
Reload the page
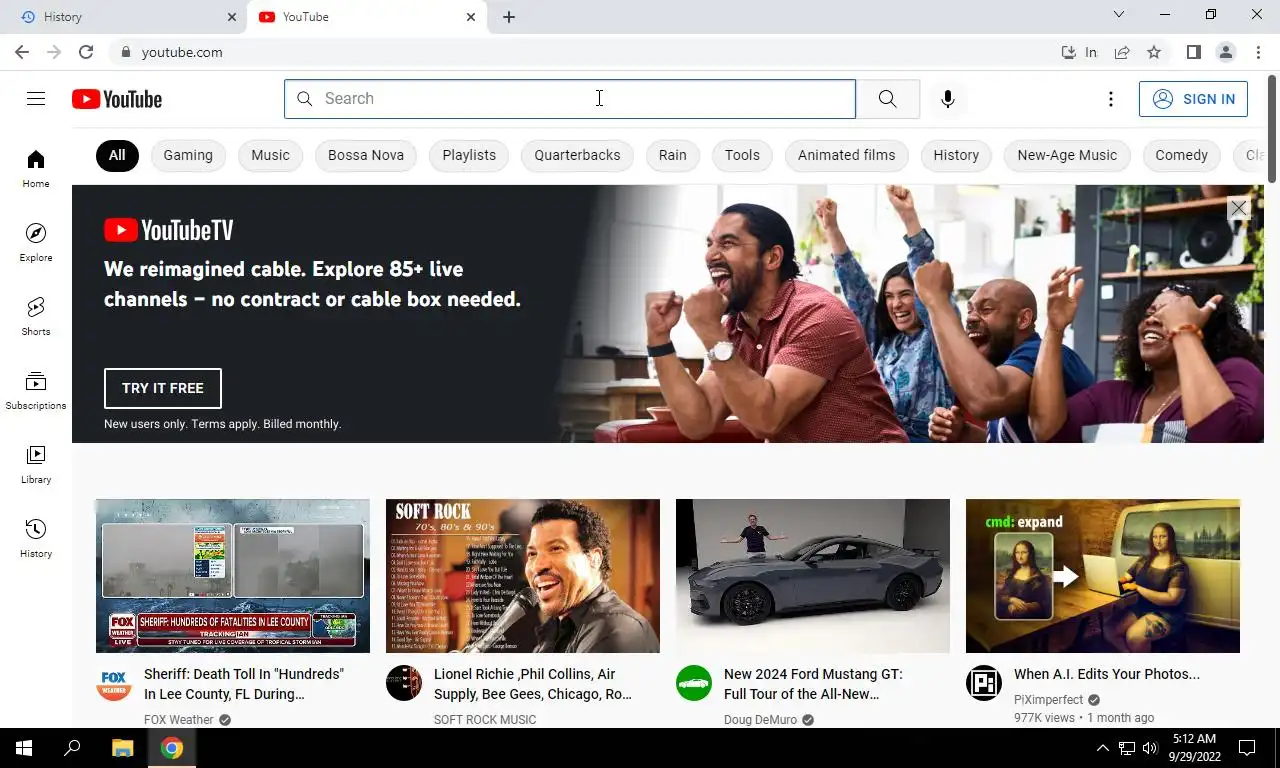tap(86, 52)
